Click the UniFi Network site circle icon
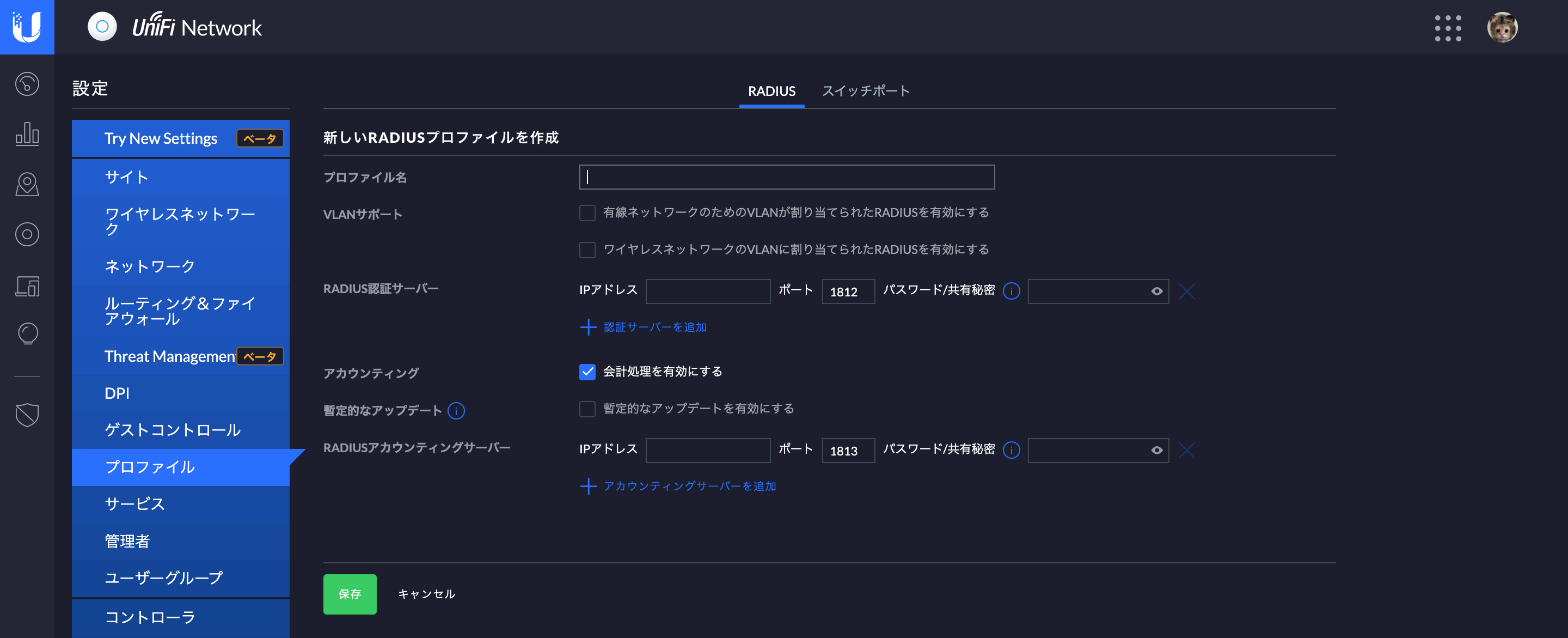The width and height of the screenshot is (1568, 638). (102, 27)
